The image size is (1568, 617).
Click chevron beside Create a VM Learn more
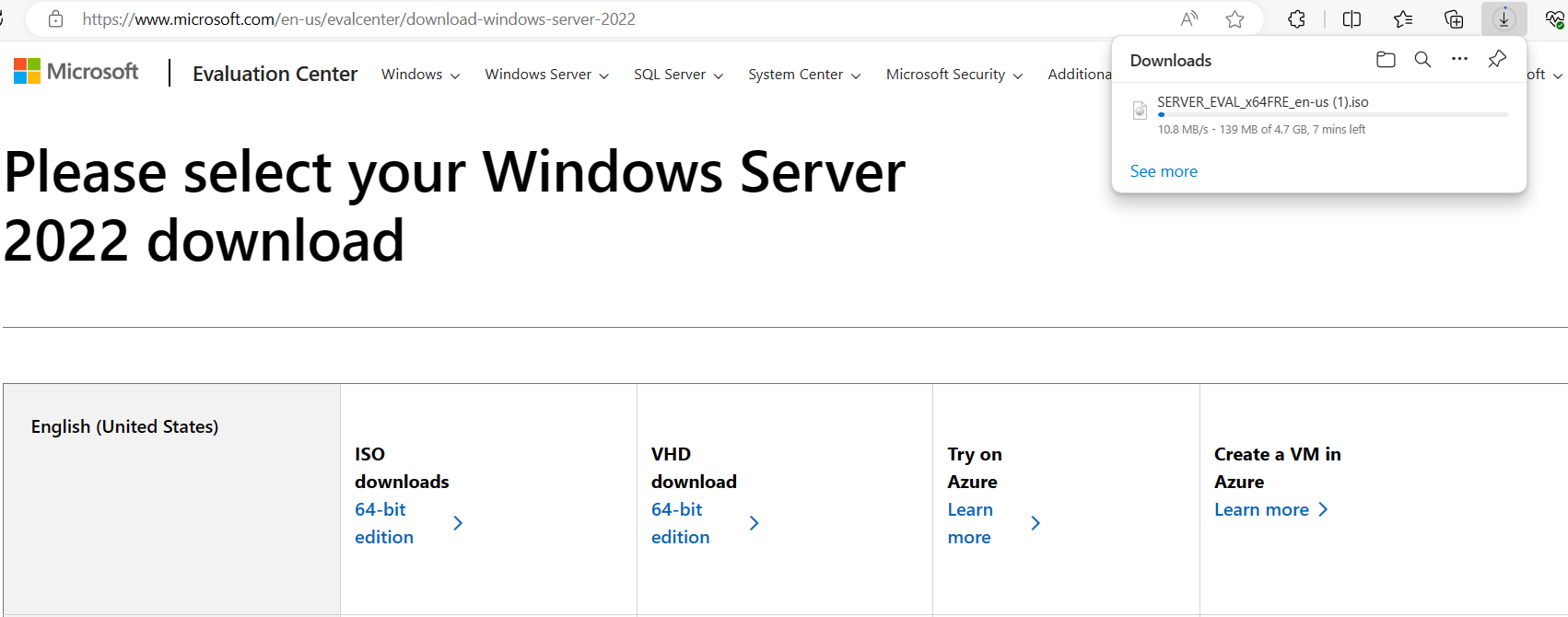point(1323,509)
